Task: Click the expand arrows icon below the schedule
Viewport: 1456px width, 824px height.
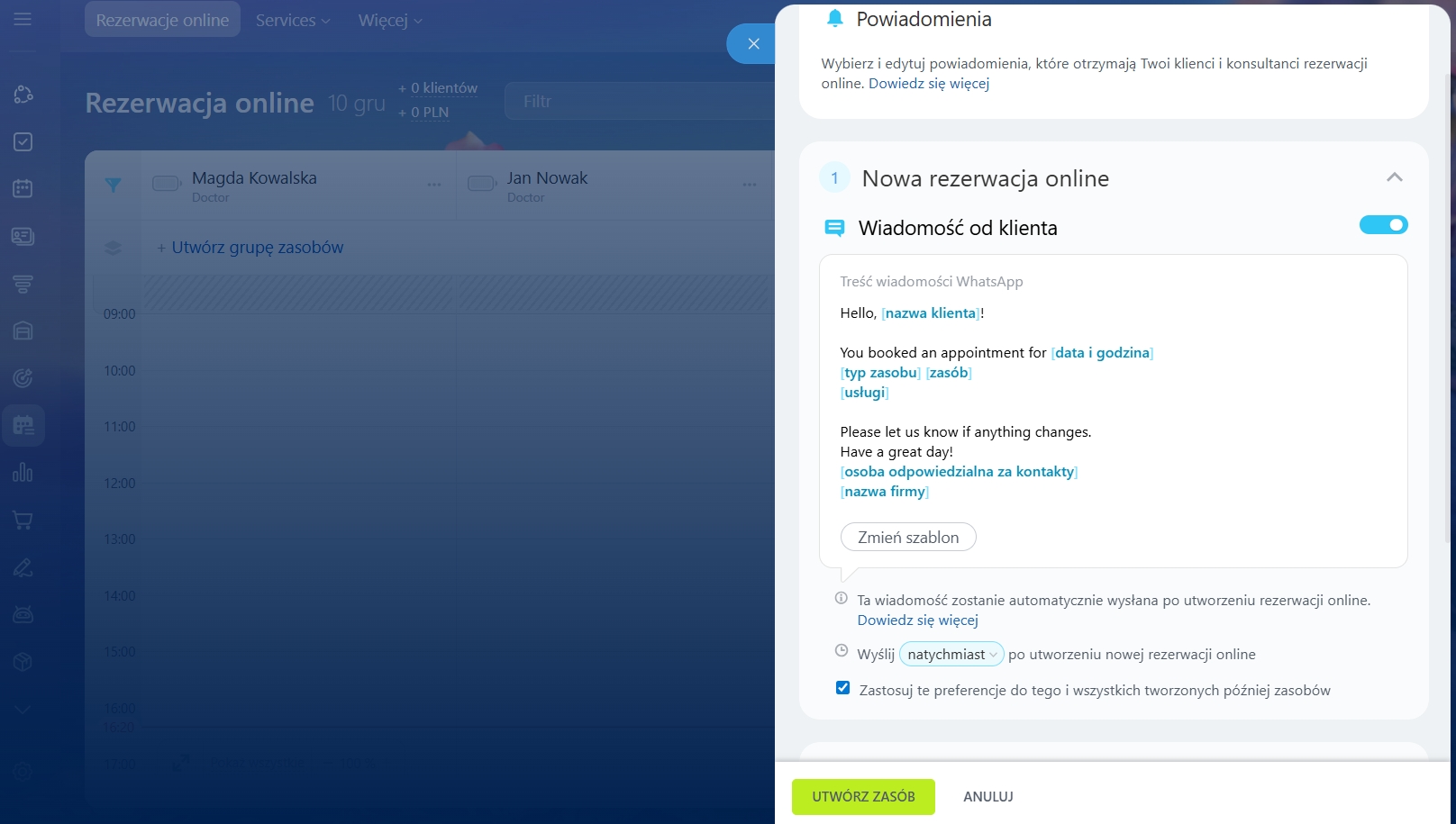Action: coord(181,763)
